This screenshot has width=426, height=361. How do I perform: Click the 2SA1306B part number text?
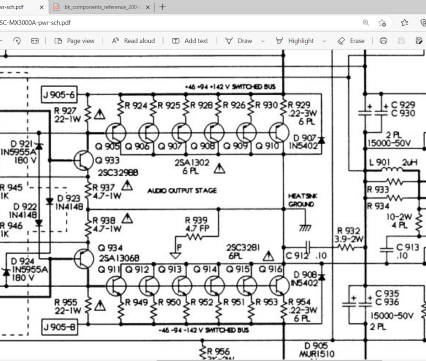[119, 258]
